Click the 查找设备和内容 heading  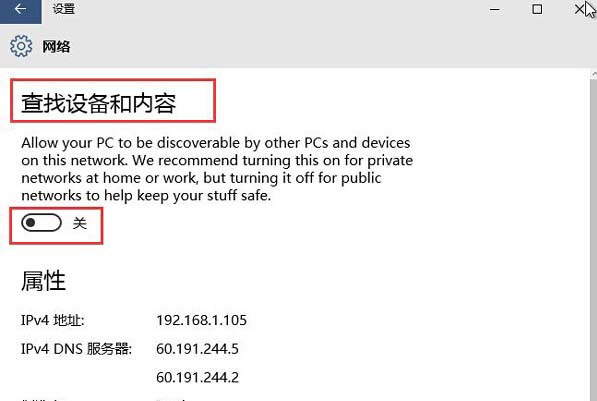pos(99,103)
